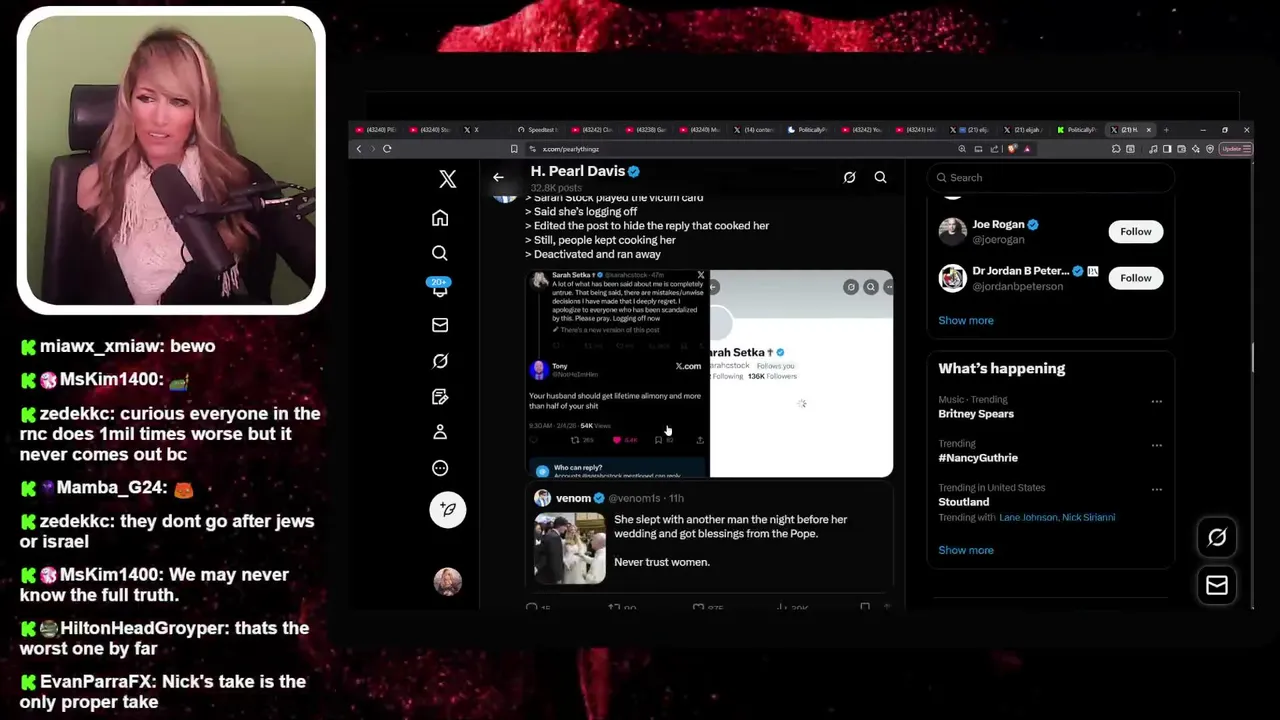Open Sarah Setka tweet screenshot image

coord(618,373)
